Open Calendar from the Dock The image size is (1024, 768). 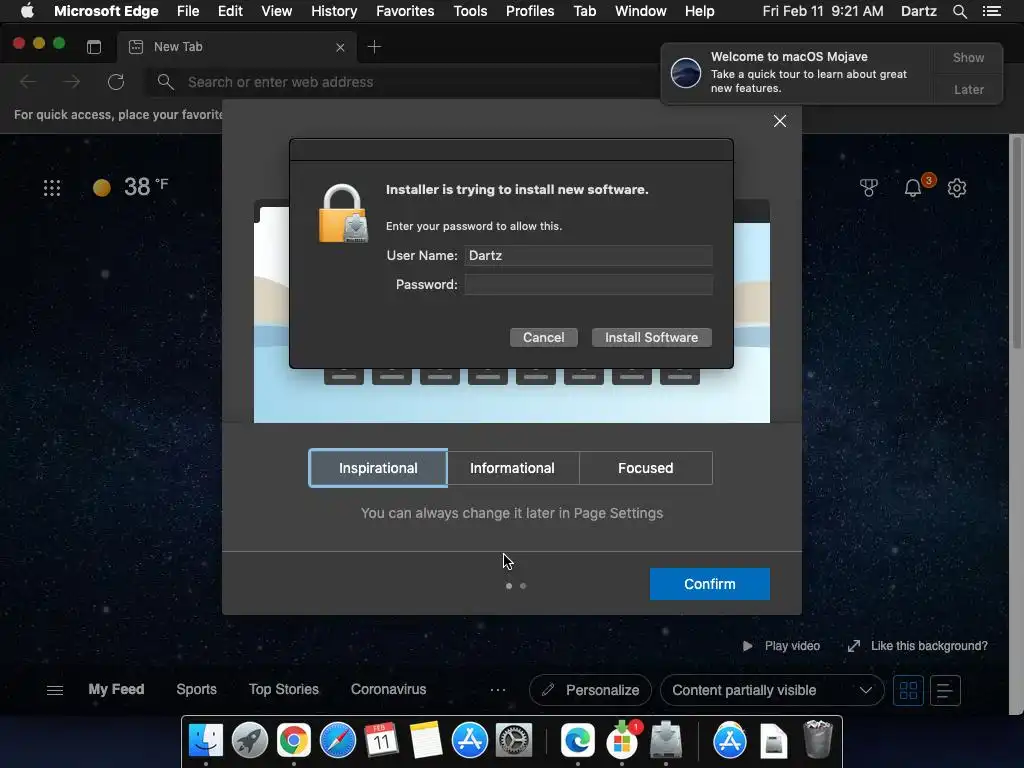click(381, 741)
